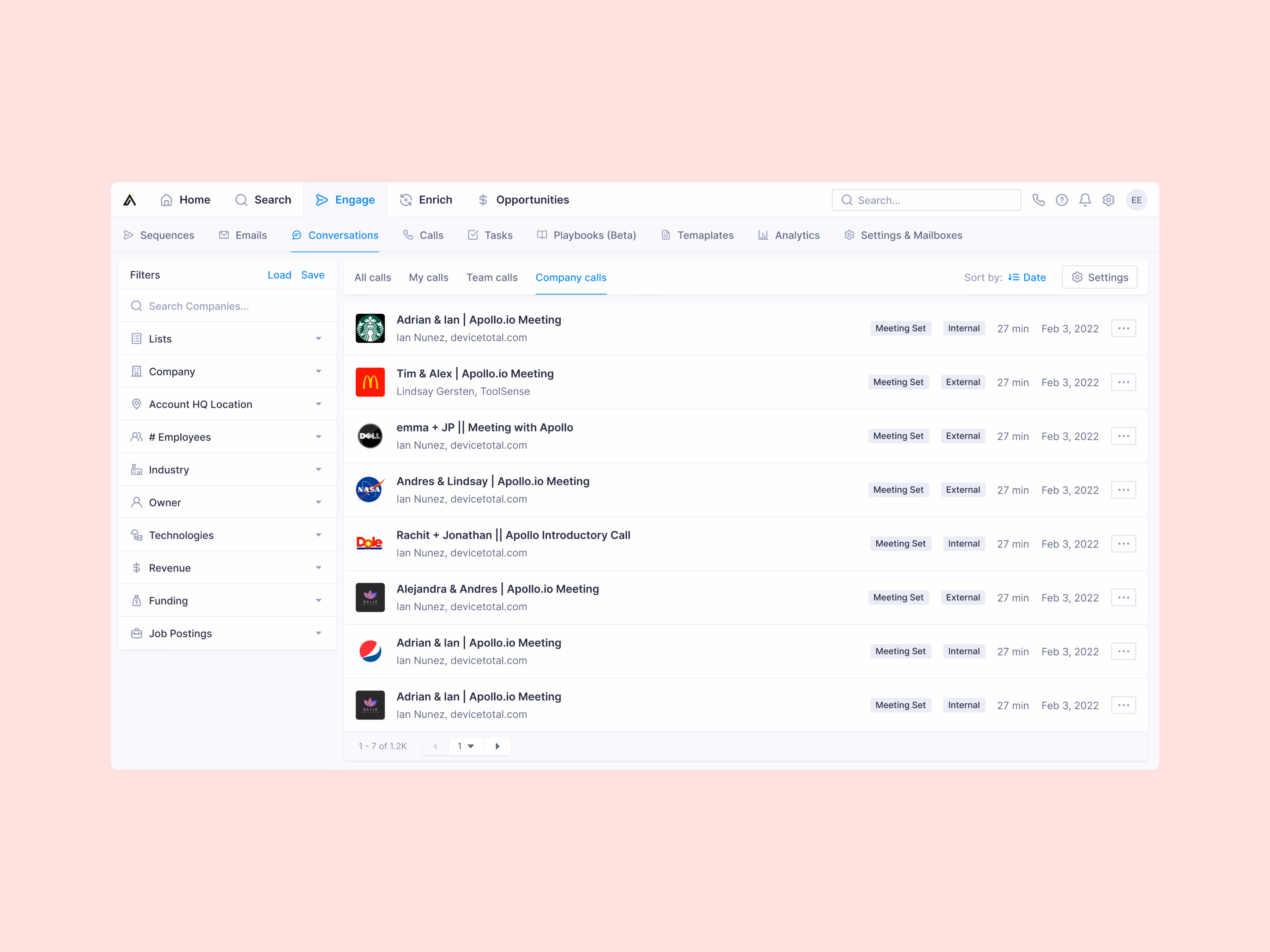Viewport: 1270px width, 952px height.
Task: Open the EE user avatar
Action: (x=1136, y=200)
